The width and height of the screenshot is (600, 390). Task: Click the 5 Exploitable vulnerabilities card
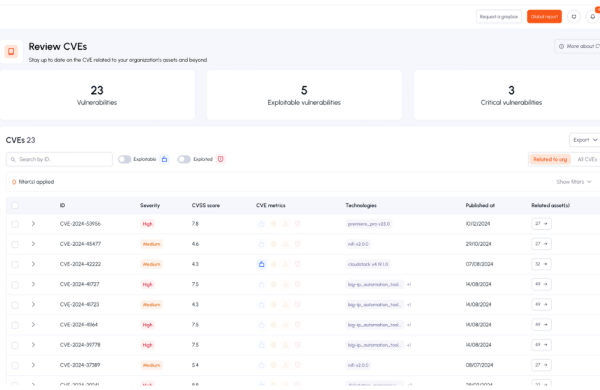point(304,95)
